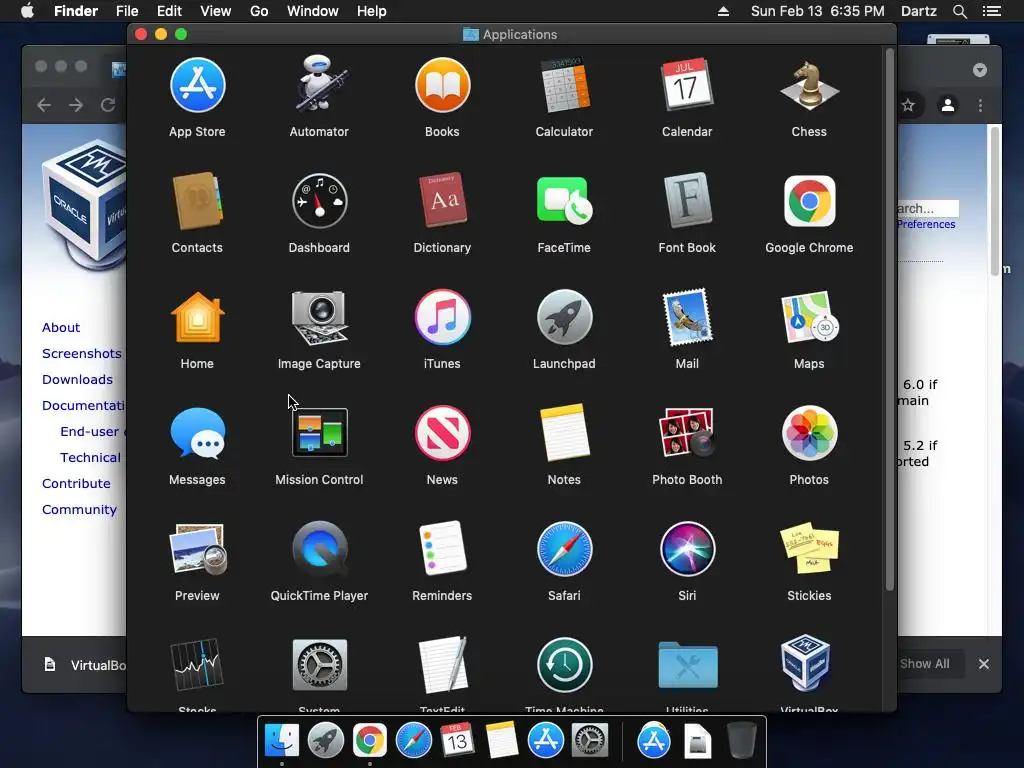1024x768 pixels.
Task: Reload the page in Chrome window
Action: pos(108,105)
